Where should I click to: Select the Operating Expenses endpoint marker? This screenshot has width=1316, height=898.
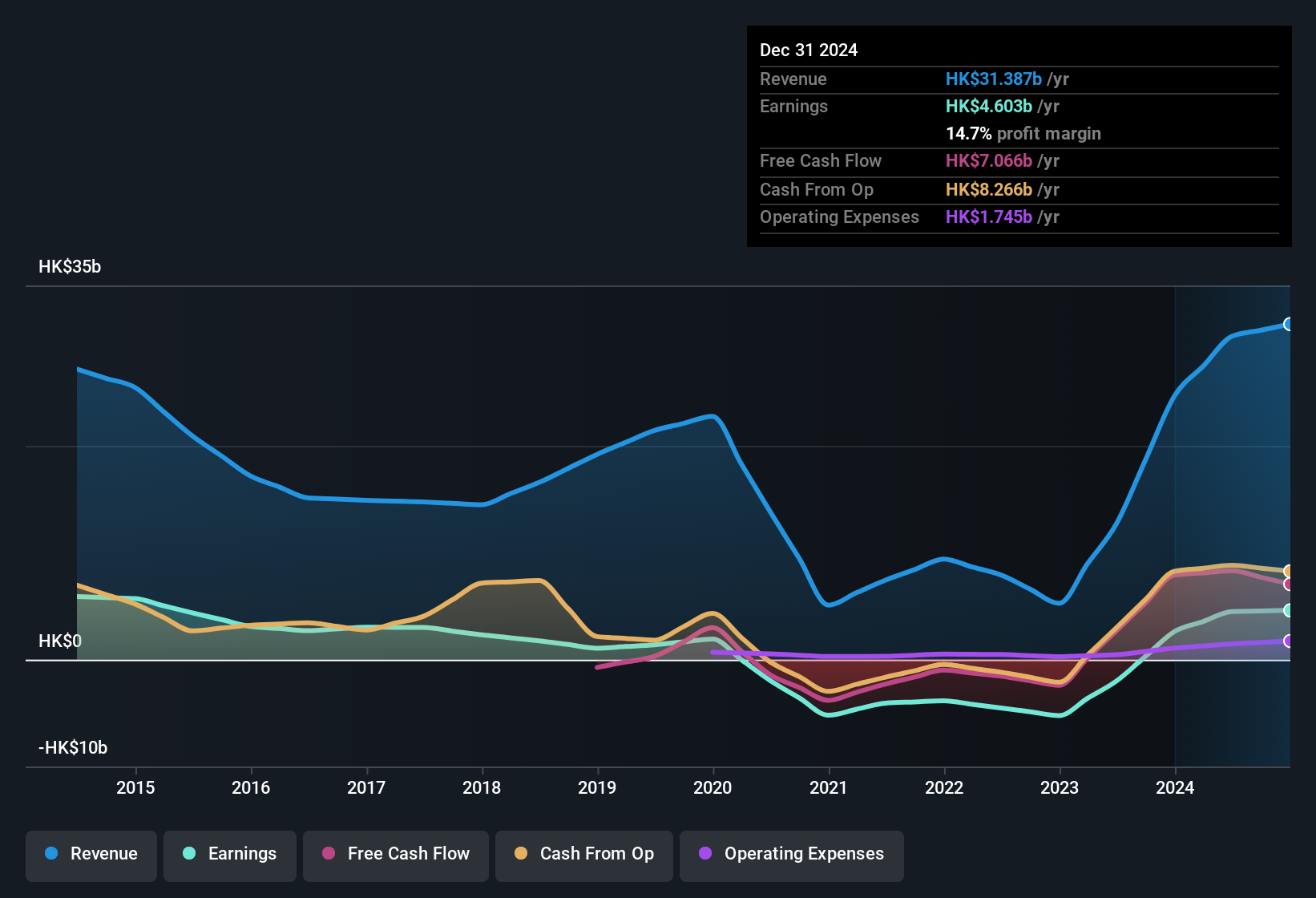click(x=1289, y=641)
